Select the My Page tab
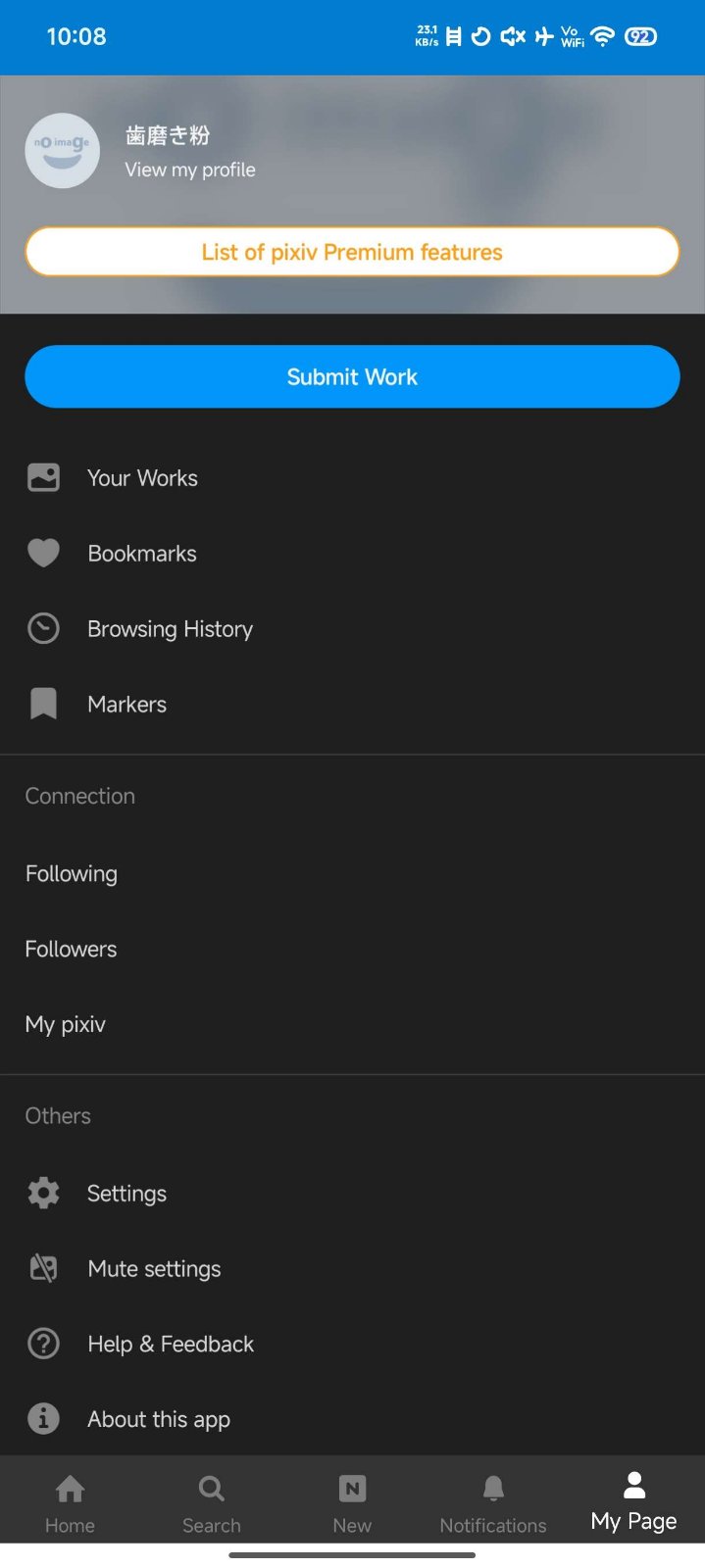 point(633,1502)
